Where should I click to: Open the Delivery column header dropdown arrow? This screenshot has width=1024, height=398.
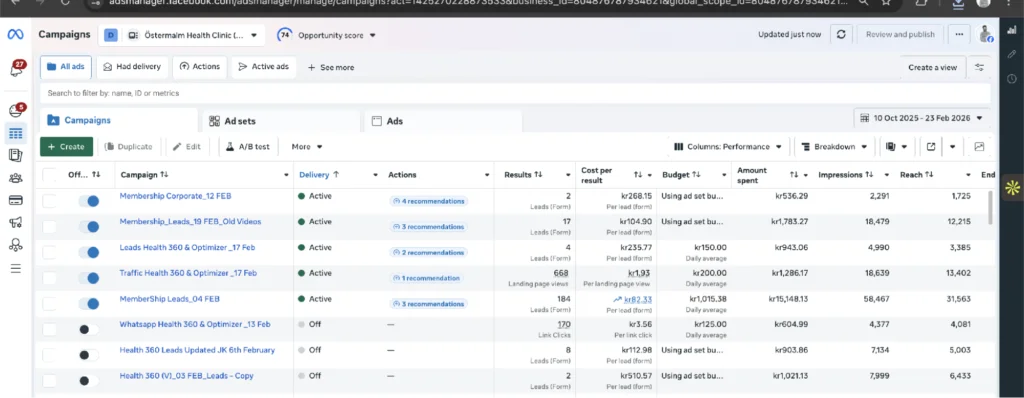click(376, 175)
